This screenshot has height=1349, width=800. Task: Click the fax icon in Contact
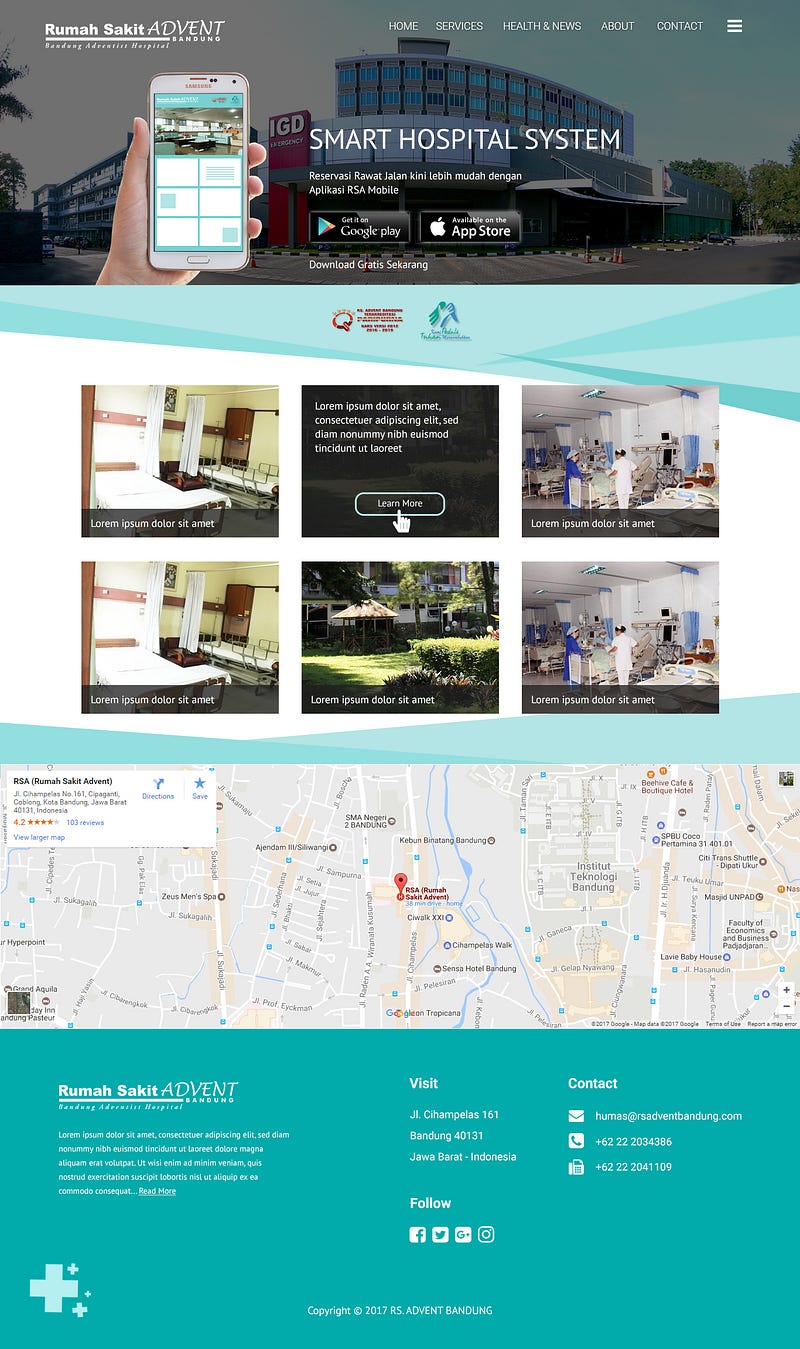(576, 1167)
